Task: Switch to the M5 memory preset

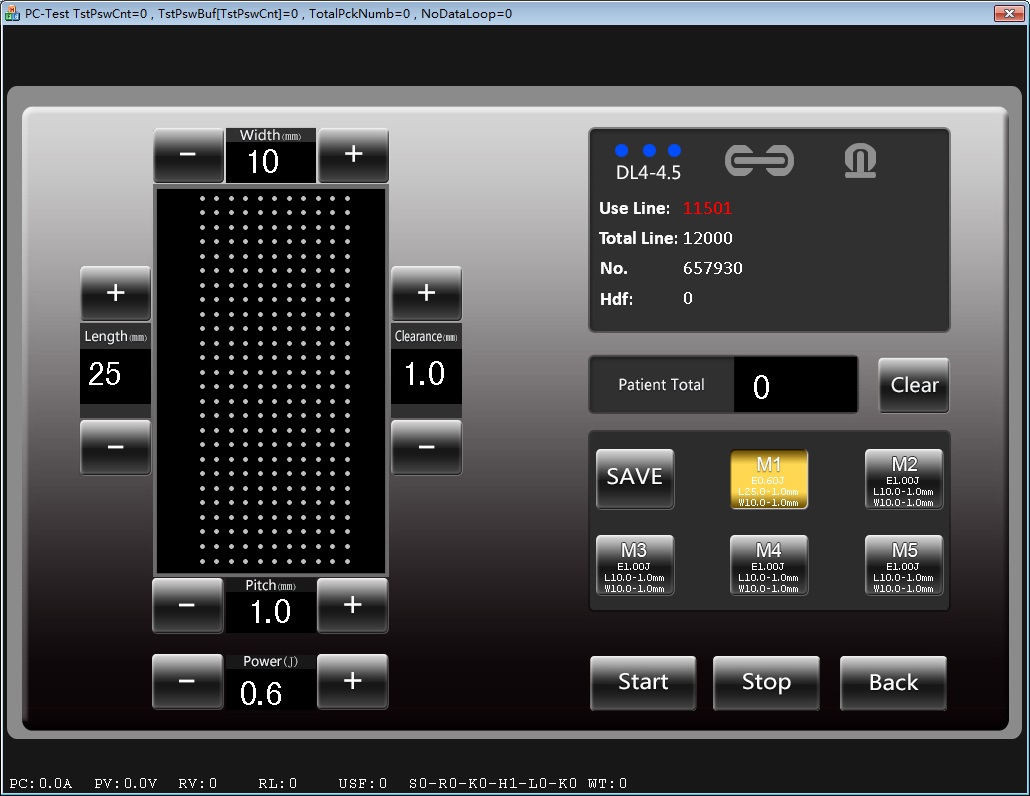Action: [x=903, y=566]
